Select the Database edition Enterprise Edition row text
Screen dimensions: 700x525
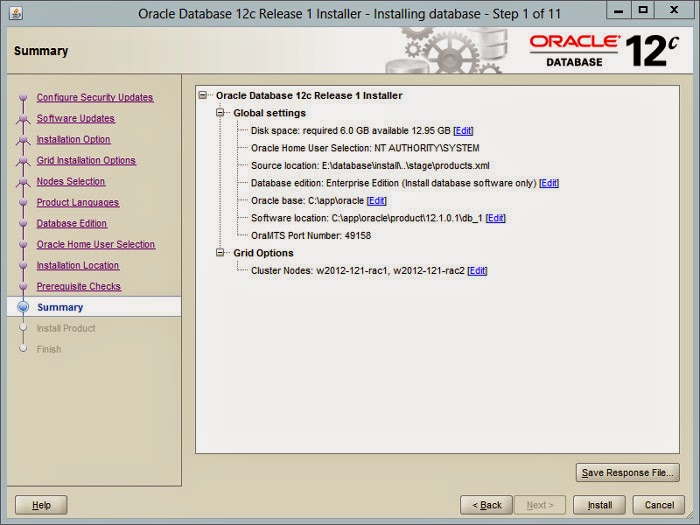pos(393,183)
